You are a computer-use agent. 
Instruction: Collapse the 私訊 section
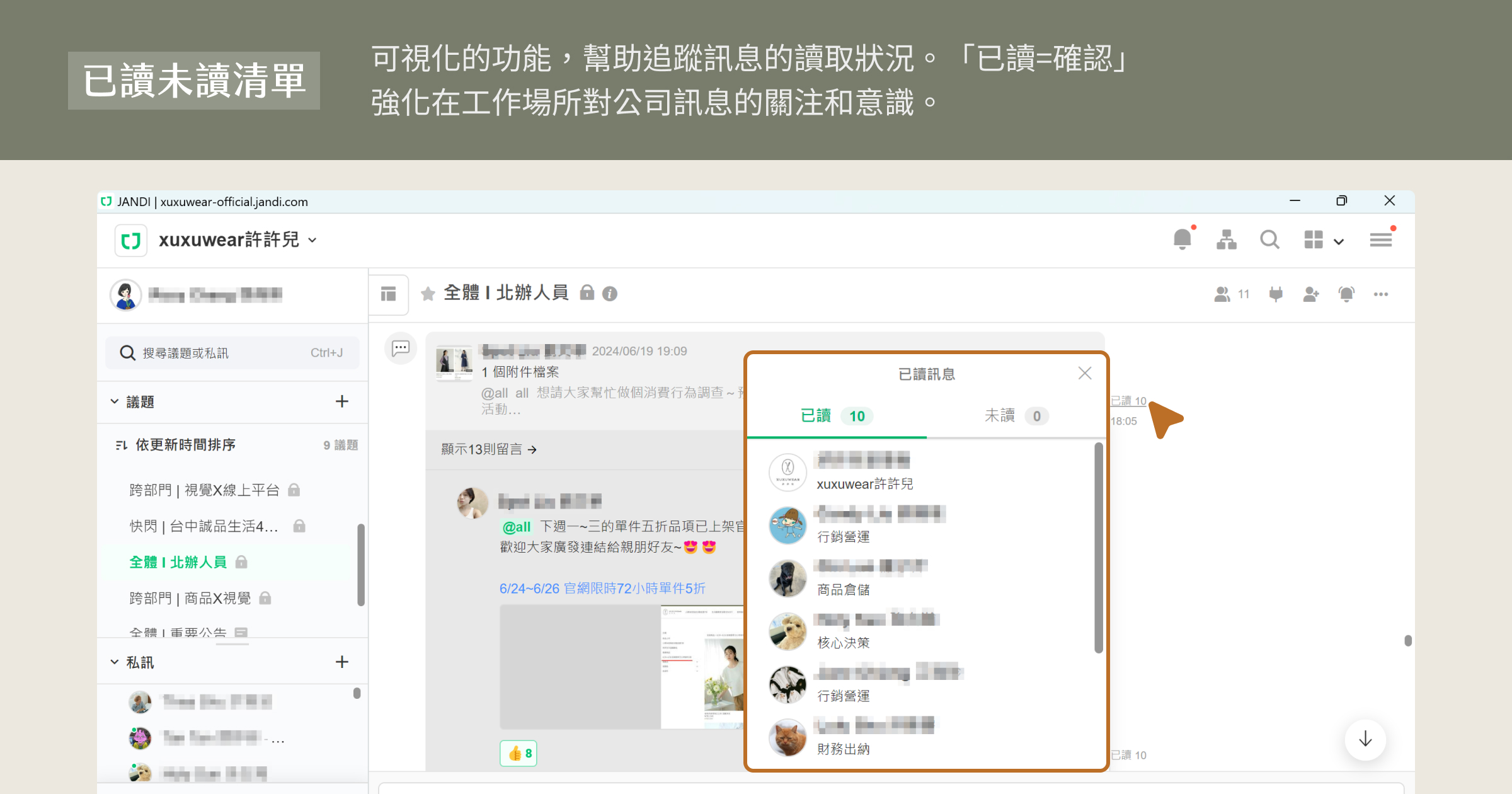coord(115,662)
